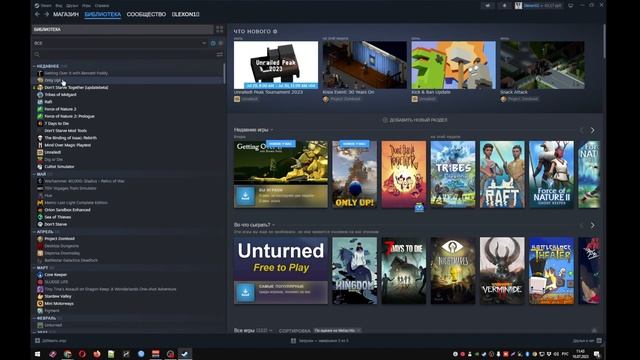Click the БИБЛИОТЕКА home header button
Screen dimensions: 640x360
tap(122, 29)
